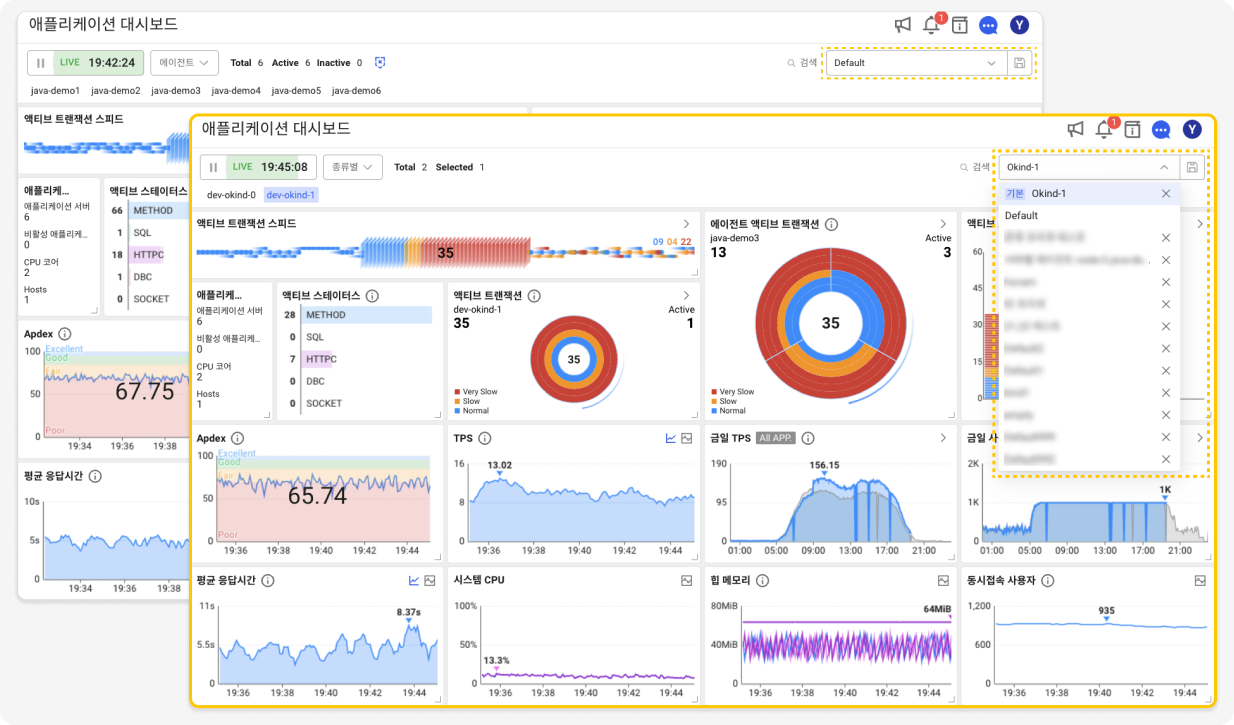The image size is (1234, 725).
Task: Show 평균 응답시간 info icon in back window
Action: tap(95, 476)
